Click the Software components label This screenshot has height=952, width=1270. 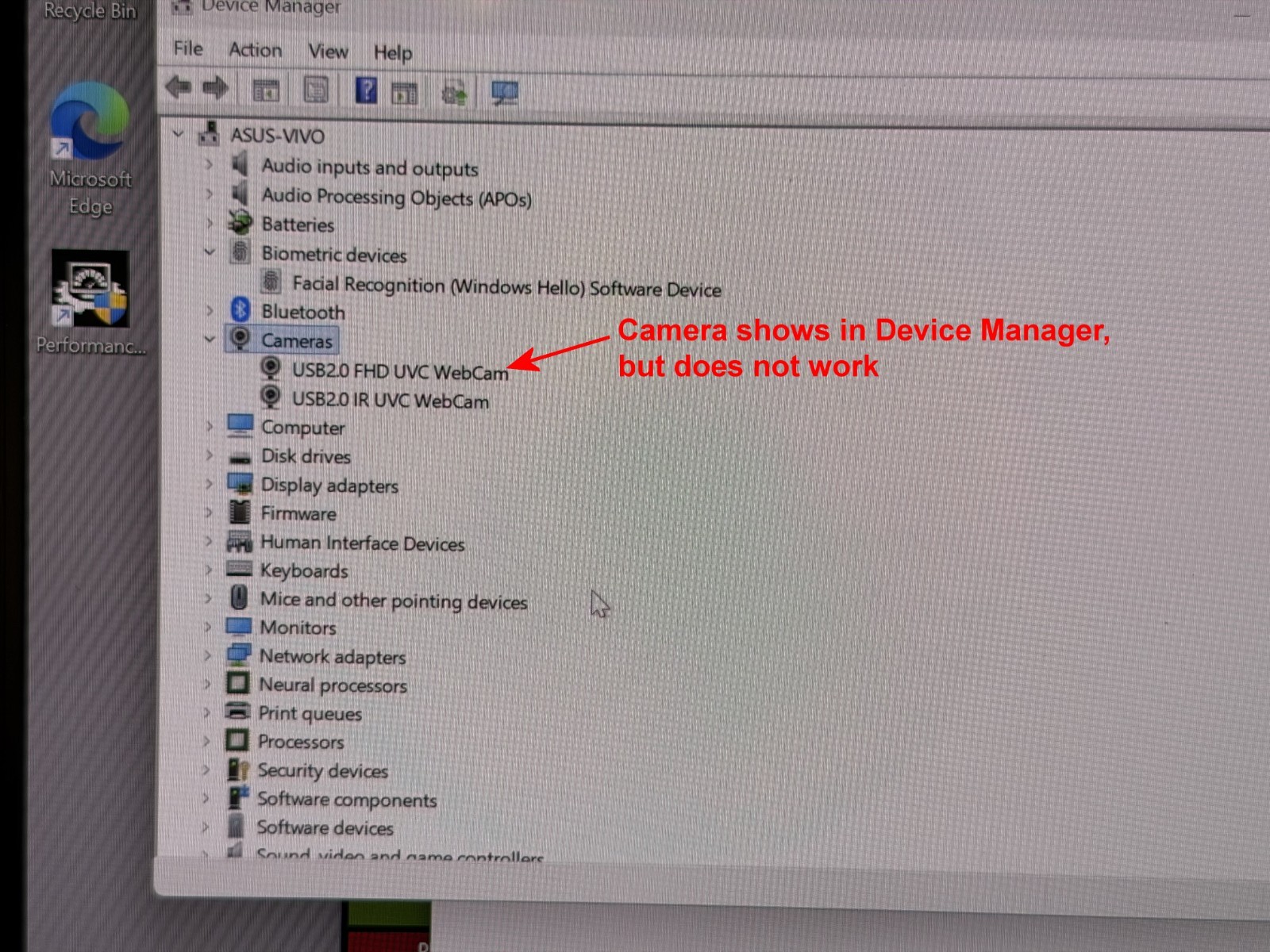click(347, 800)
